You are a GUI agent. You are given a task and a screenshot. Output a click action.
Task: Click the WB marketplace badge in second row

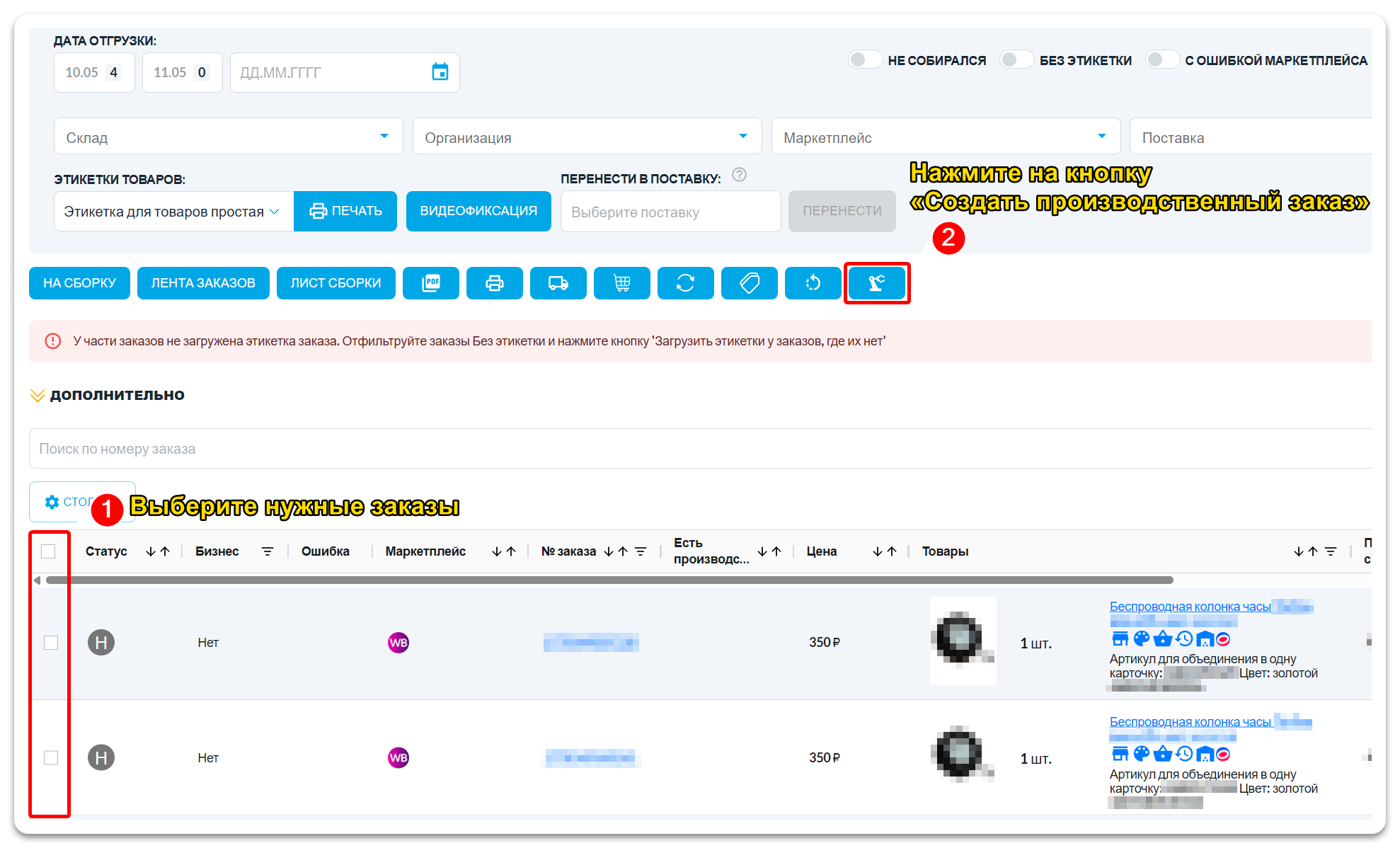tap(398, 757)
